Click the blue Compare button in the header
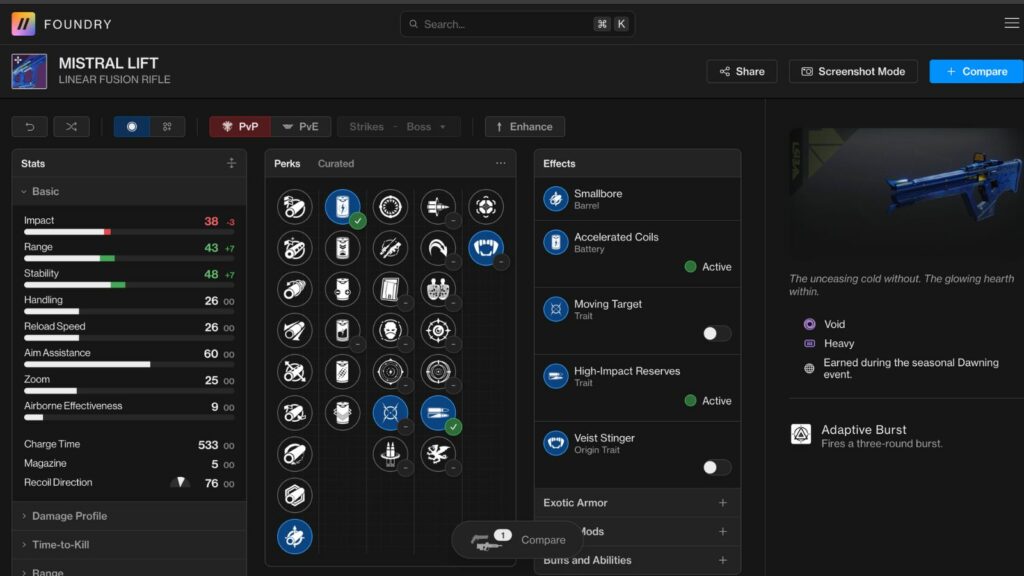 pos(976,71)
